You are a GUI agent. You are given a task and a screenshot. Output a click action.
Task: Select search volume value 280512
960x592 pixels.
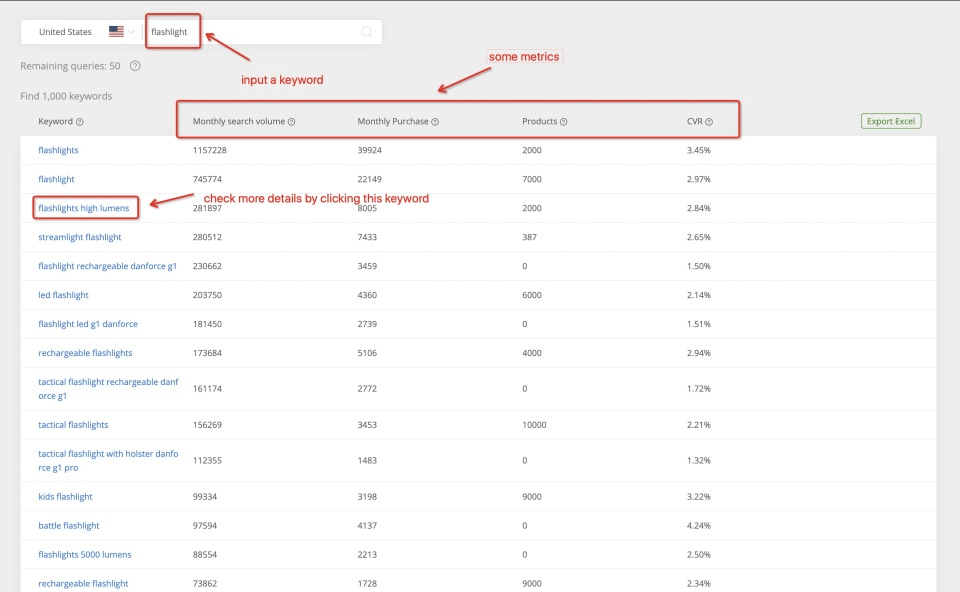point(207,237)
